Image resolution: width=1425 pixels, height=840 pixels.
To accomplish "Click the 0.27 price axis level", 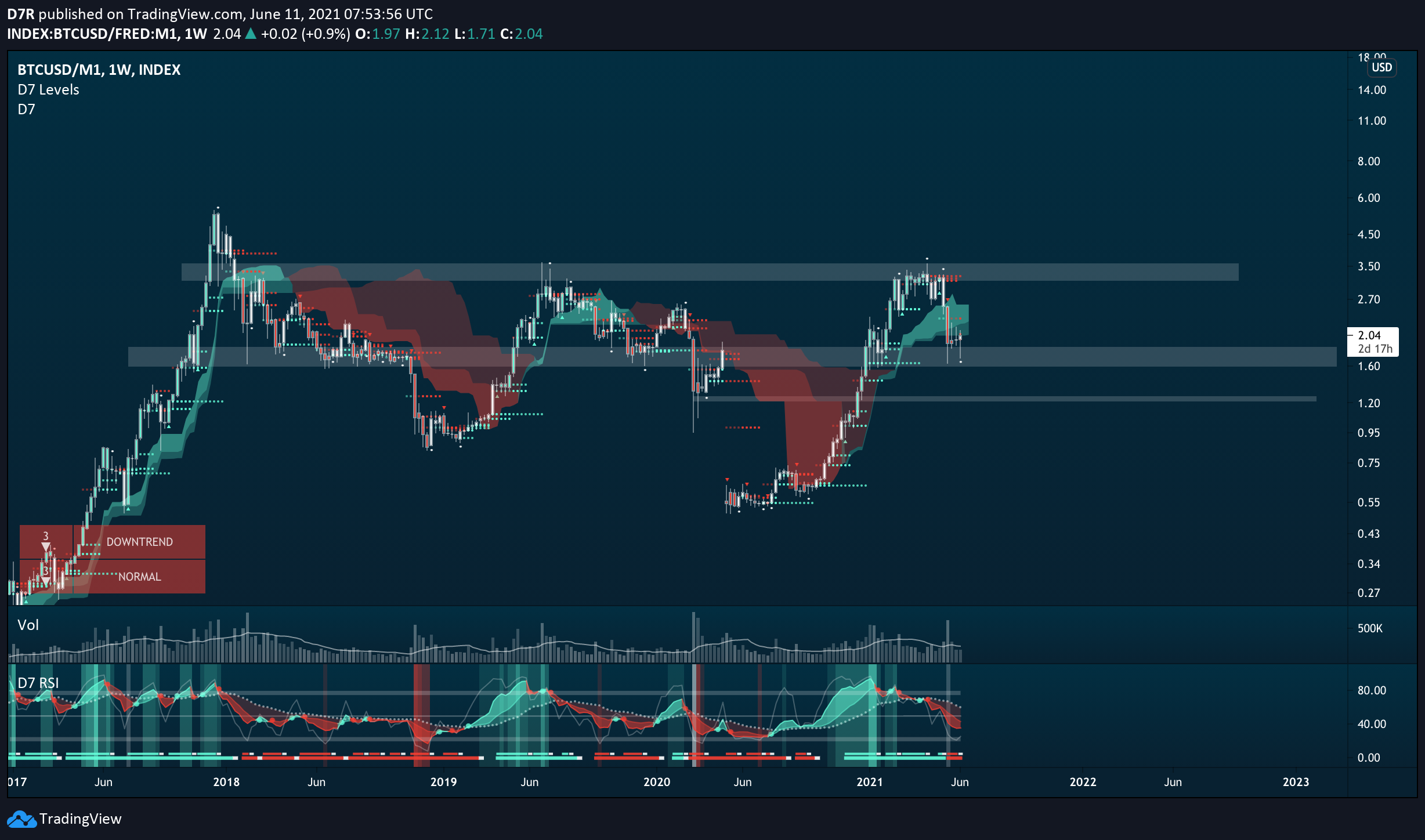I will pos(1369,593).
